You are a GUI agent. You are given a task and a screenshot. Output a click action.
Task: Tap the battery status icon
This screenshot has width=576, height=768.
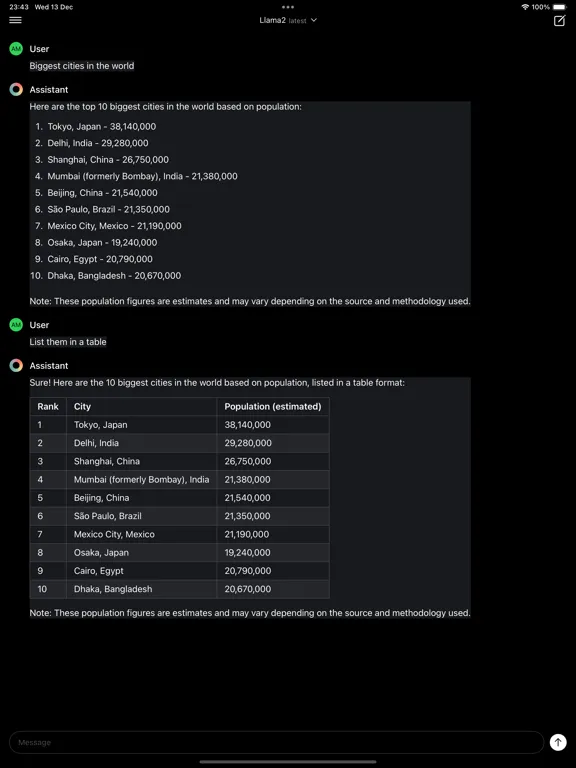click(x=559, y=7)
